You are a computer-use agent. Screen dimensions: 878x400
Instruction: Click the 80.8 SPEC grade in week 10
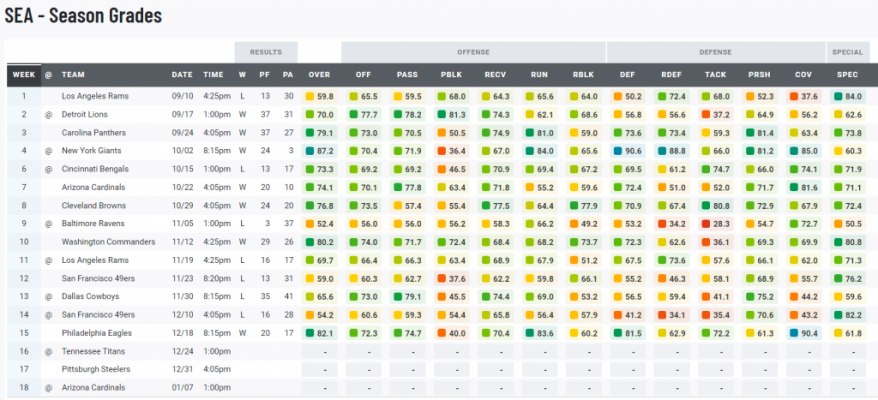[847, 242]
